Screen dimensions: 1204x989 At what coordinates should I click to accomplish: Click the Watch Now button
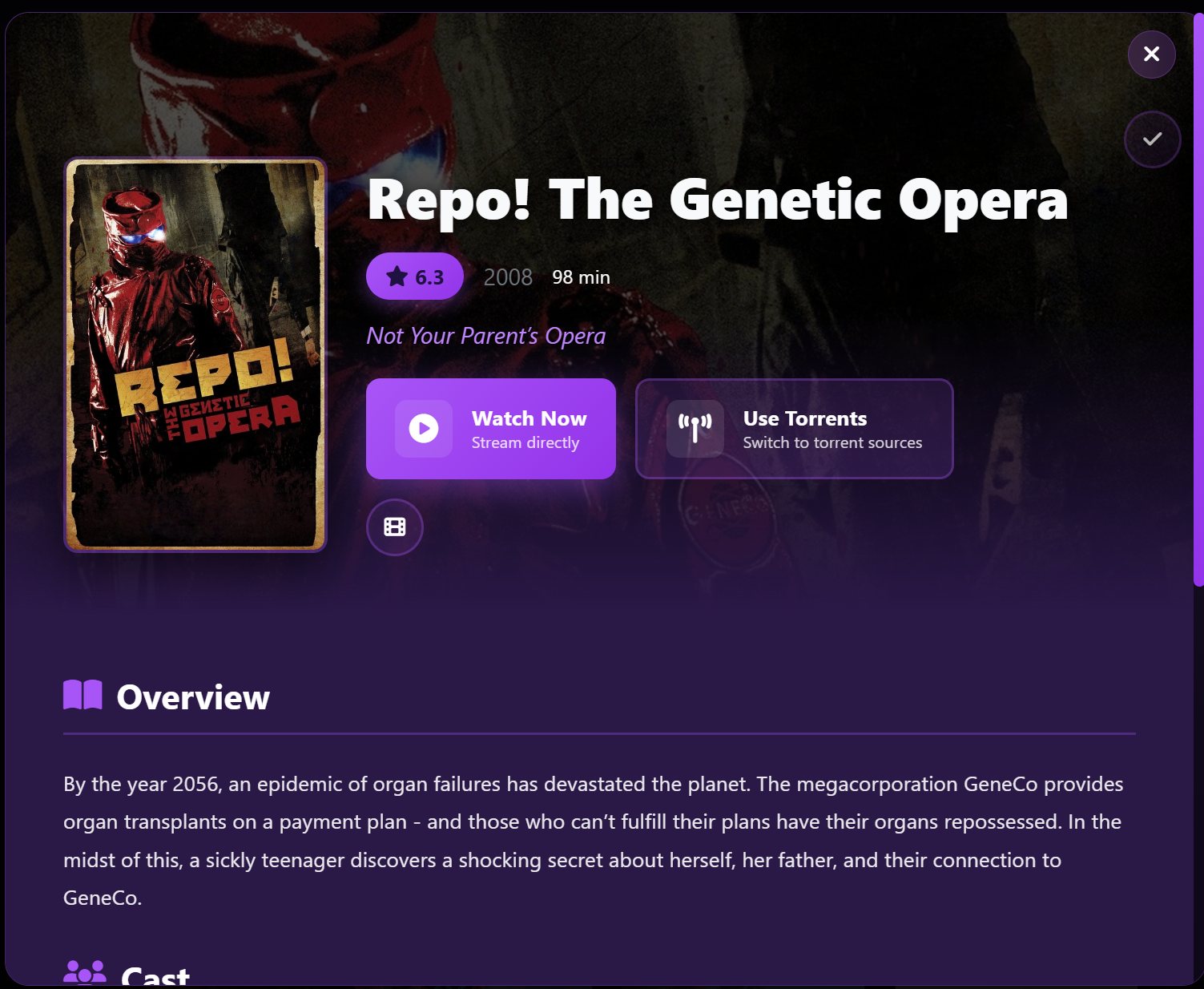tap(491, 429)
